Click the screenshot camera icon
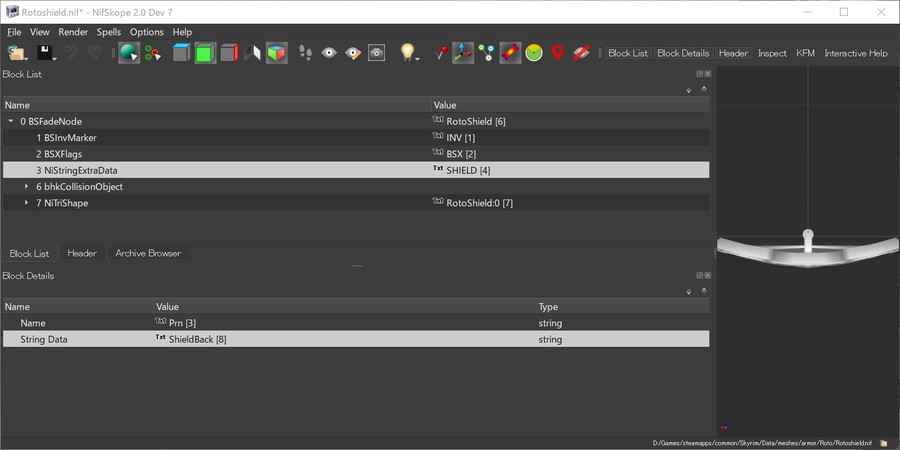Screen dimensions: 900x450 (376, 53)
